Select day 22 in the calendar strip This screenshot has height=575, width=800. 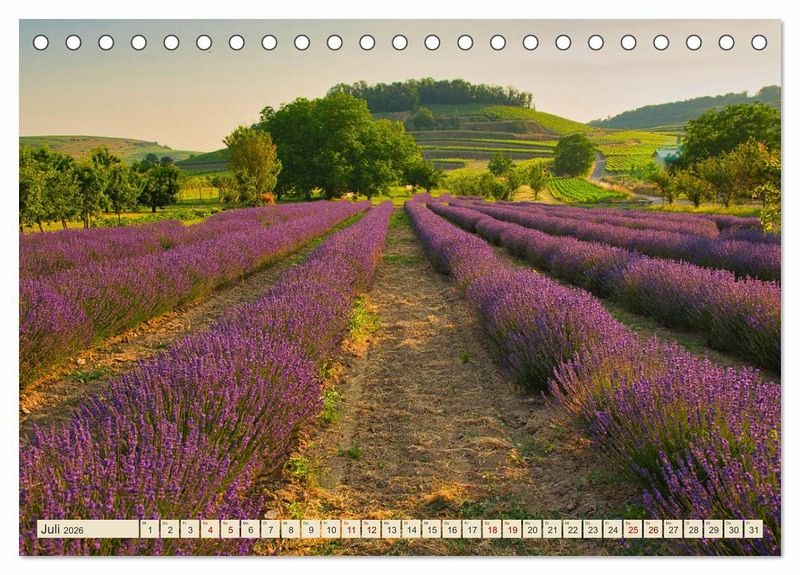point(572,530)
